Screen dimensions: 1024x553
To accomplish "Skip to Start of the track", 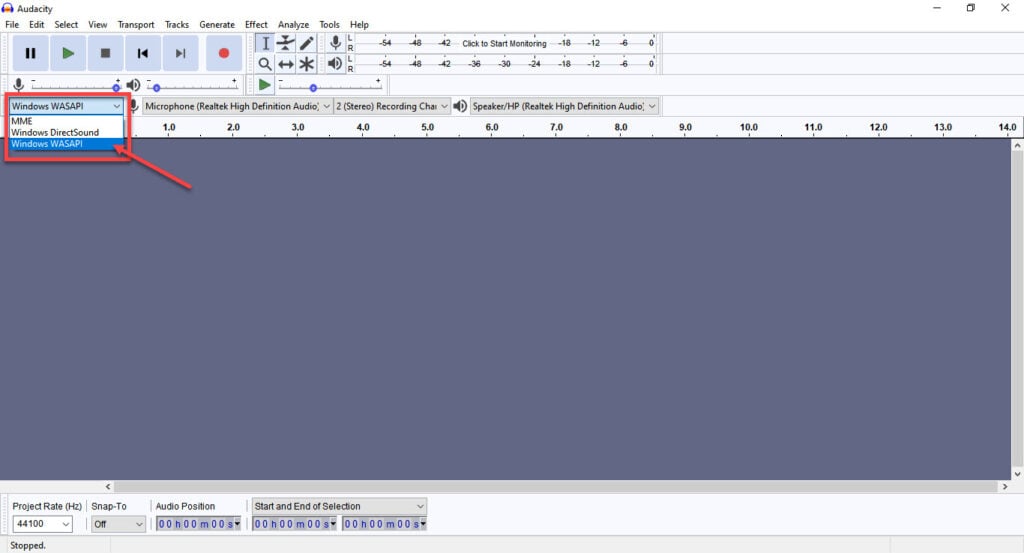I will 142,54.
